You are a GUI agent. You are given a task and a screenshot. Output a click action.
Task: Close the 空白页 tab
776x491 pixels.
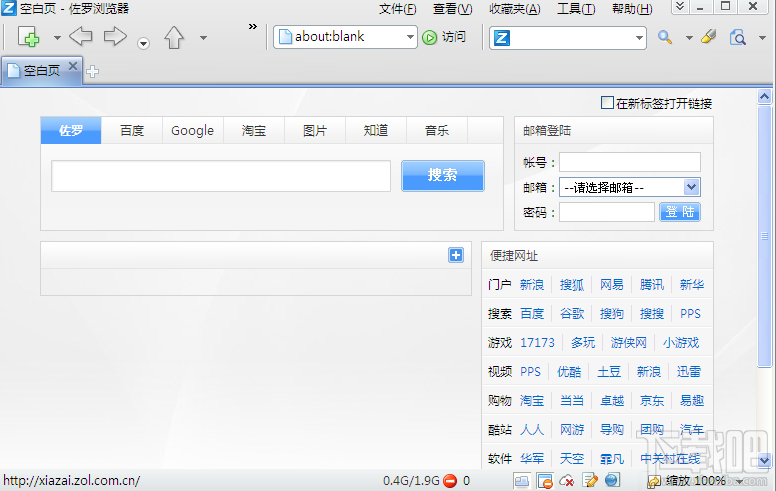(x=73, y=66)
